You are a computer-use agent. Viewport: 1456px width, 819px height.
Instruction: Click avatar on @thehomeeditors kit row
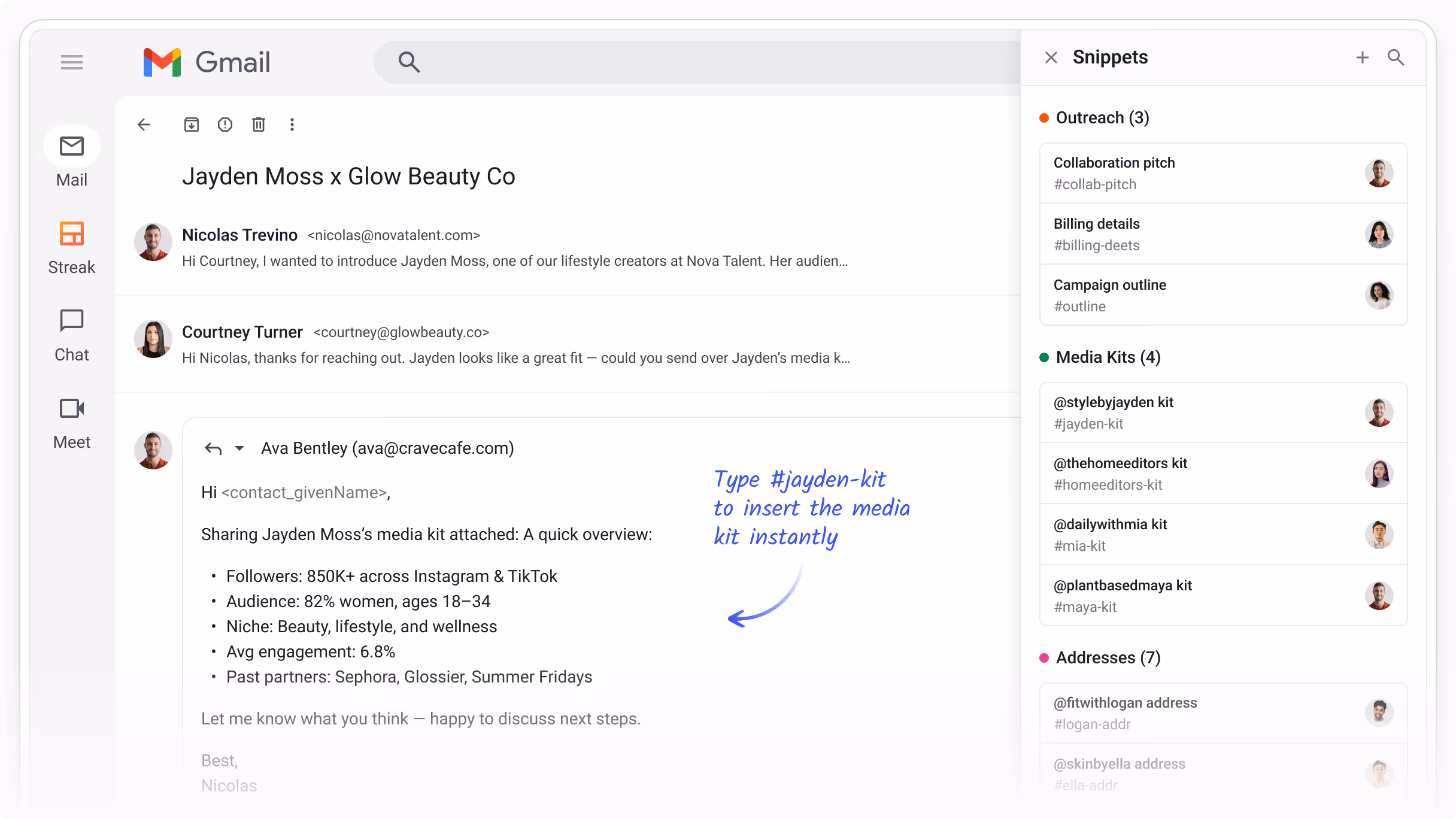point(1379,474)
